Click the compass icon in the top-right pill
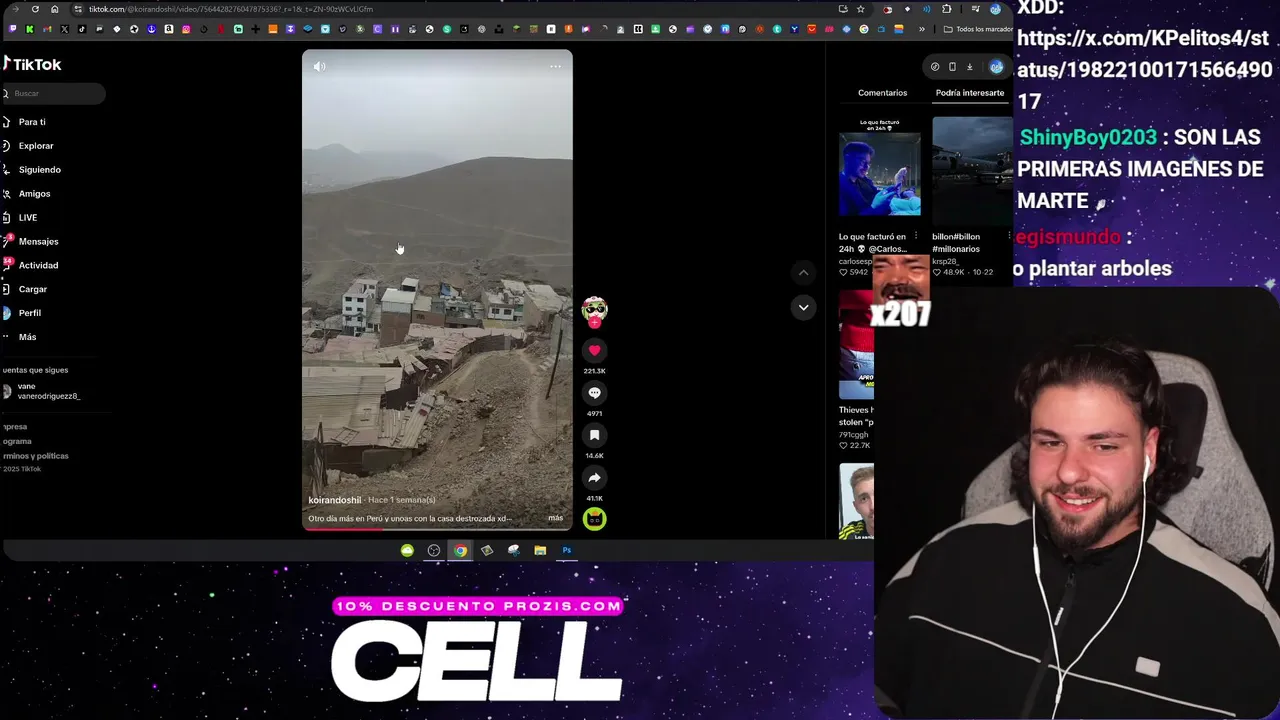The width and height of the screenshot is (1280, 720). [x=935, y=67]
